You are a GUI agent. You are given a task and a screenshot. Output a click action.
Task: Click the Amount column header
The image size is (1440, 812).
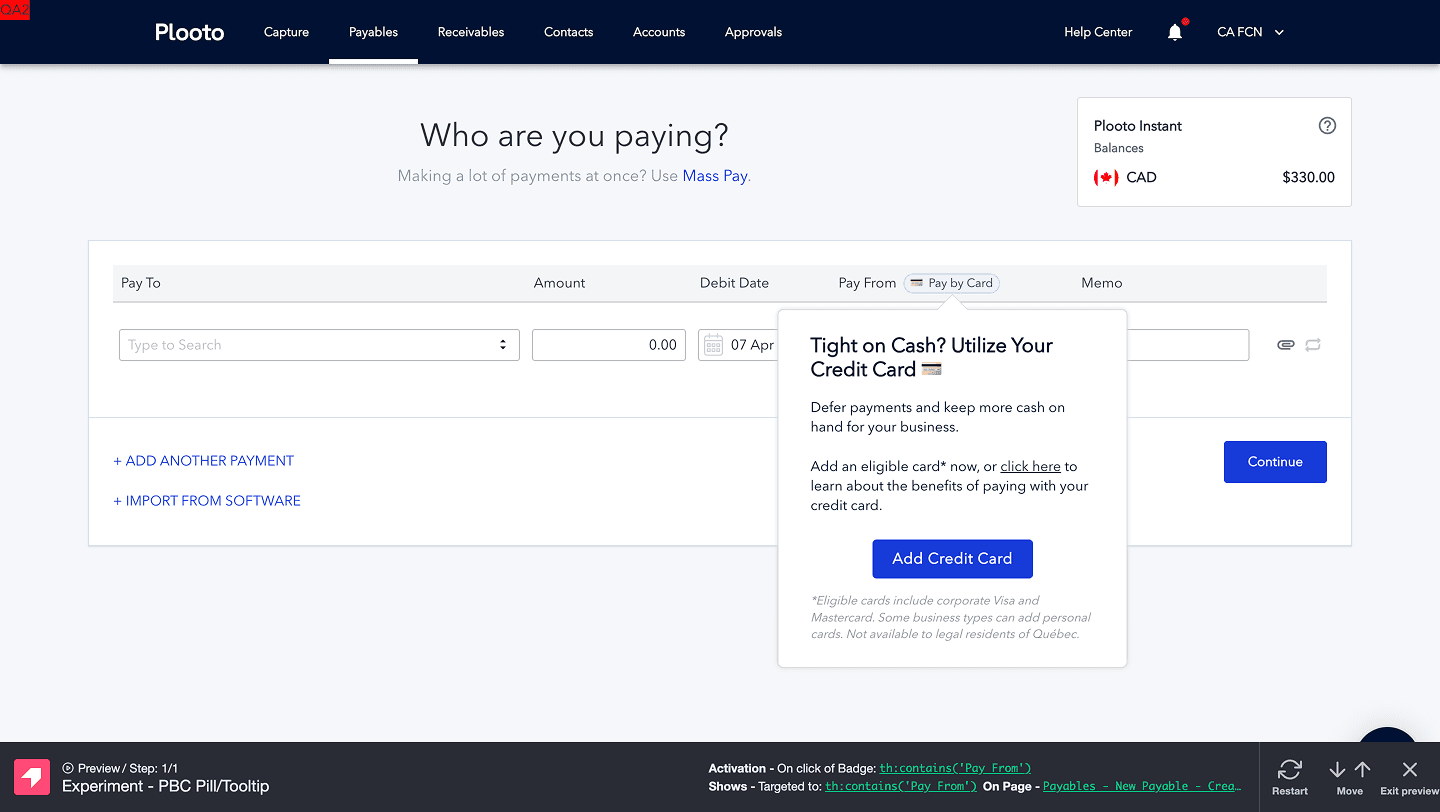tap(559, 283)
